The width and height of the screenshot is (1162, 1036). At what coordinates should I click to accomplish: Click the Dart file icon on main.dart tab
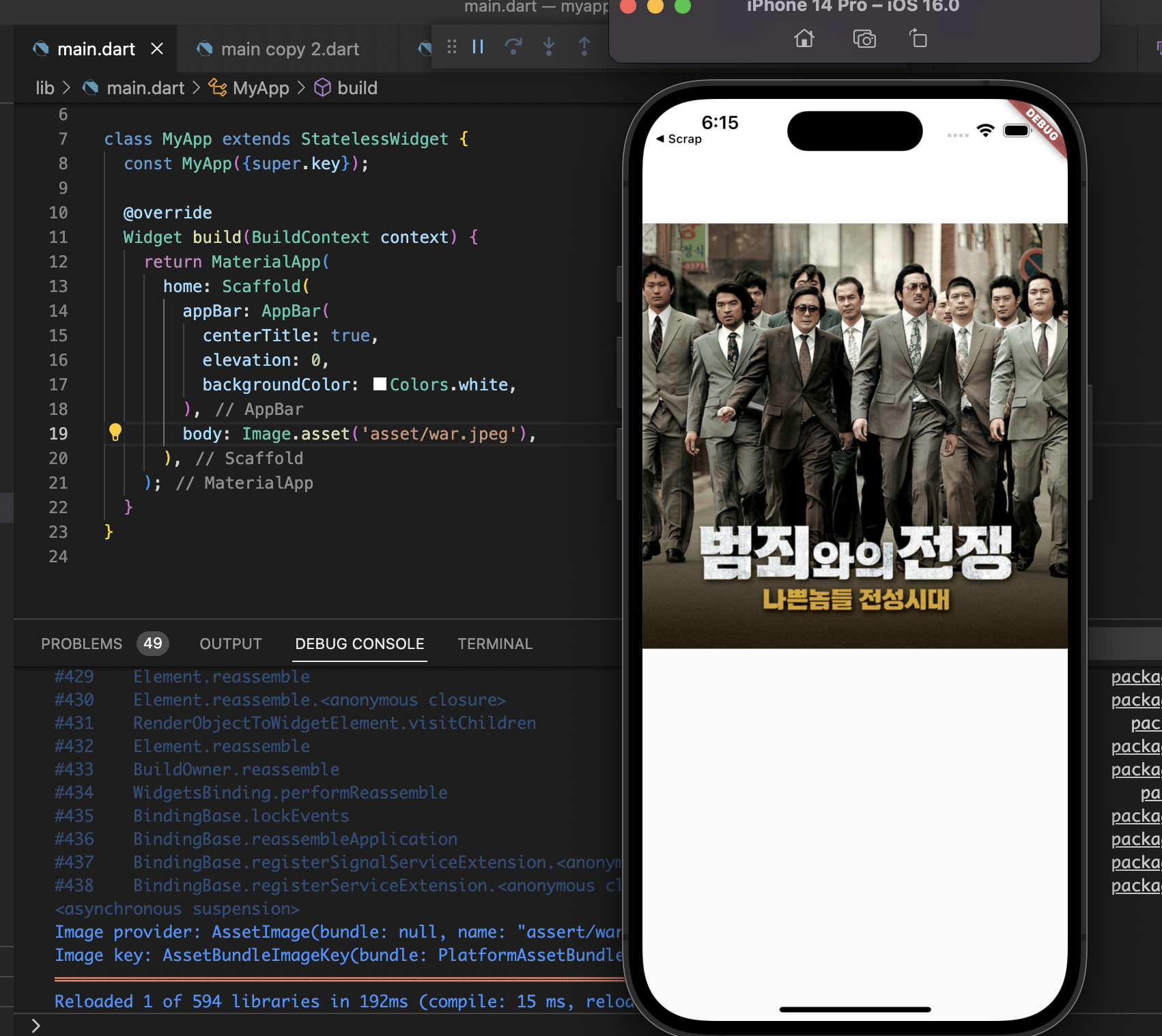pos(41,48)
